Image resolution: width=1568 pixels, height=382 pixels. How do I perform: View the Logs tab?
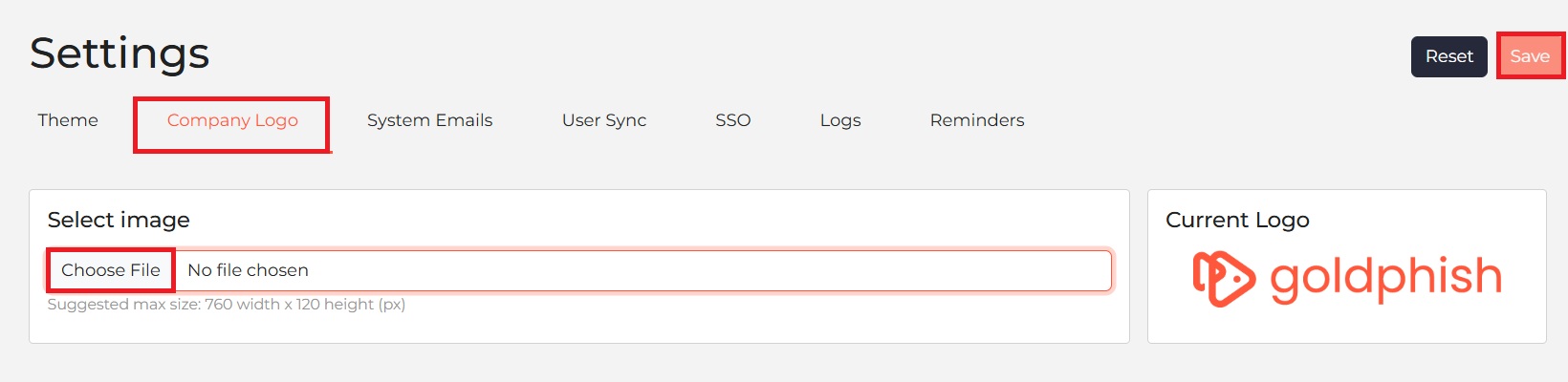840,120
